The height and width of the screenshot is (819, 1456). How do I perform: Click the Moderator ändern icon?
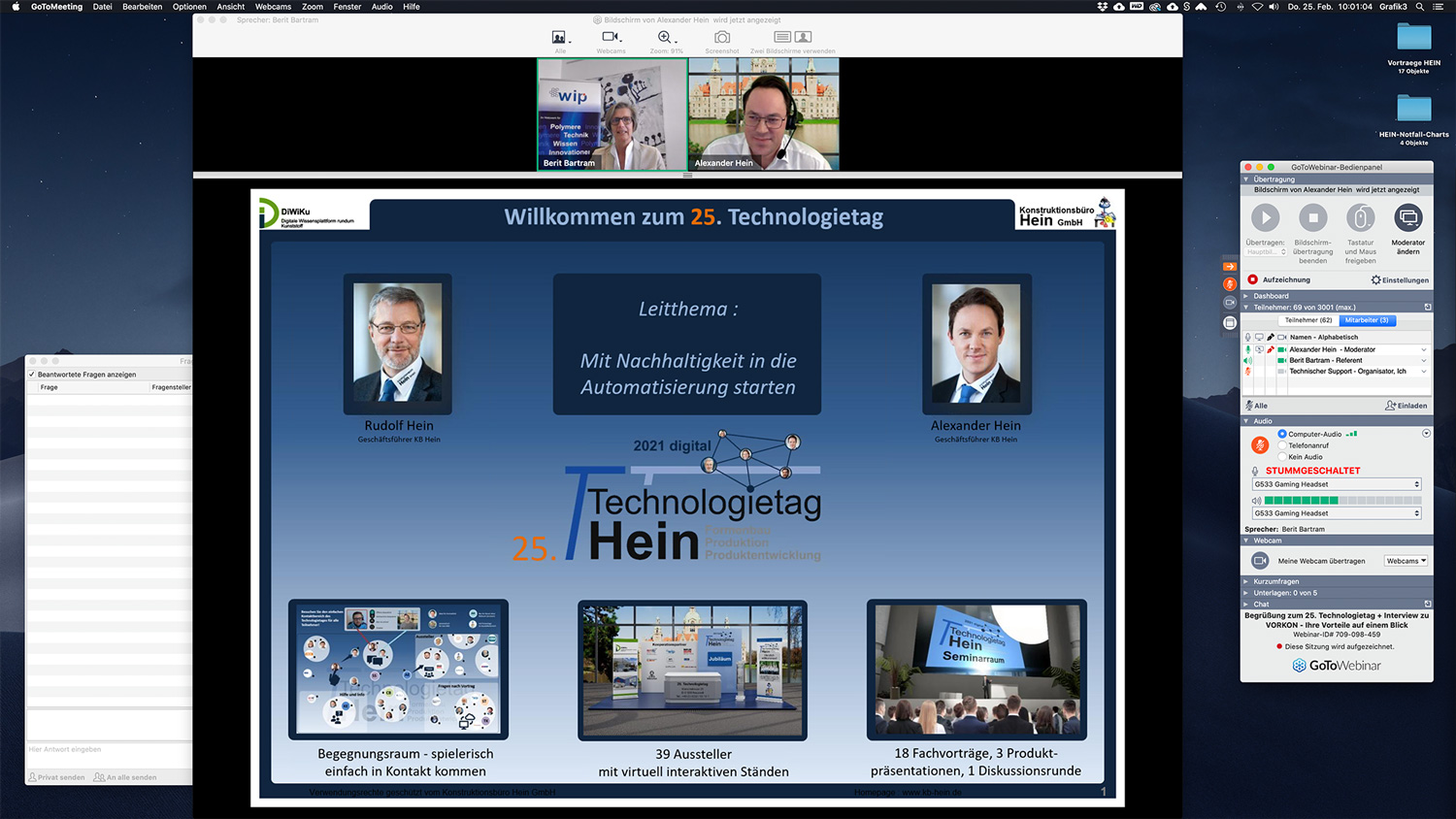pyautogui.click(x=1408, y=217)
